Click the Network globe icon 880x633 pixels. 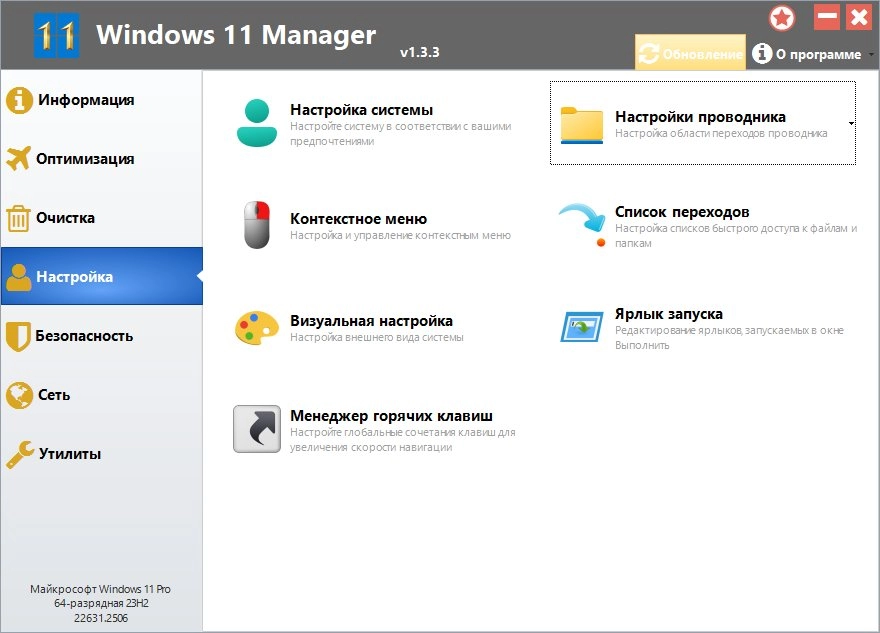[19, 395]
